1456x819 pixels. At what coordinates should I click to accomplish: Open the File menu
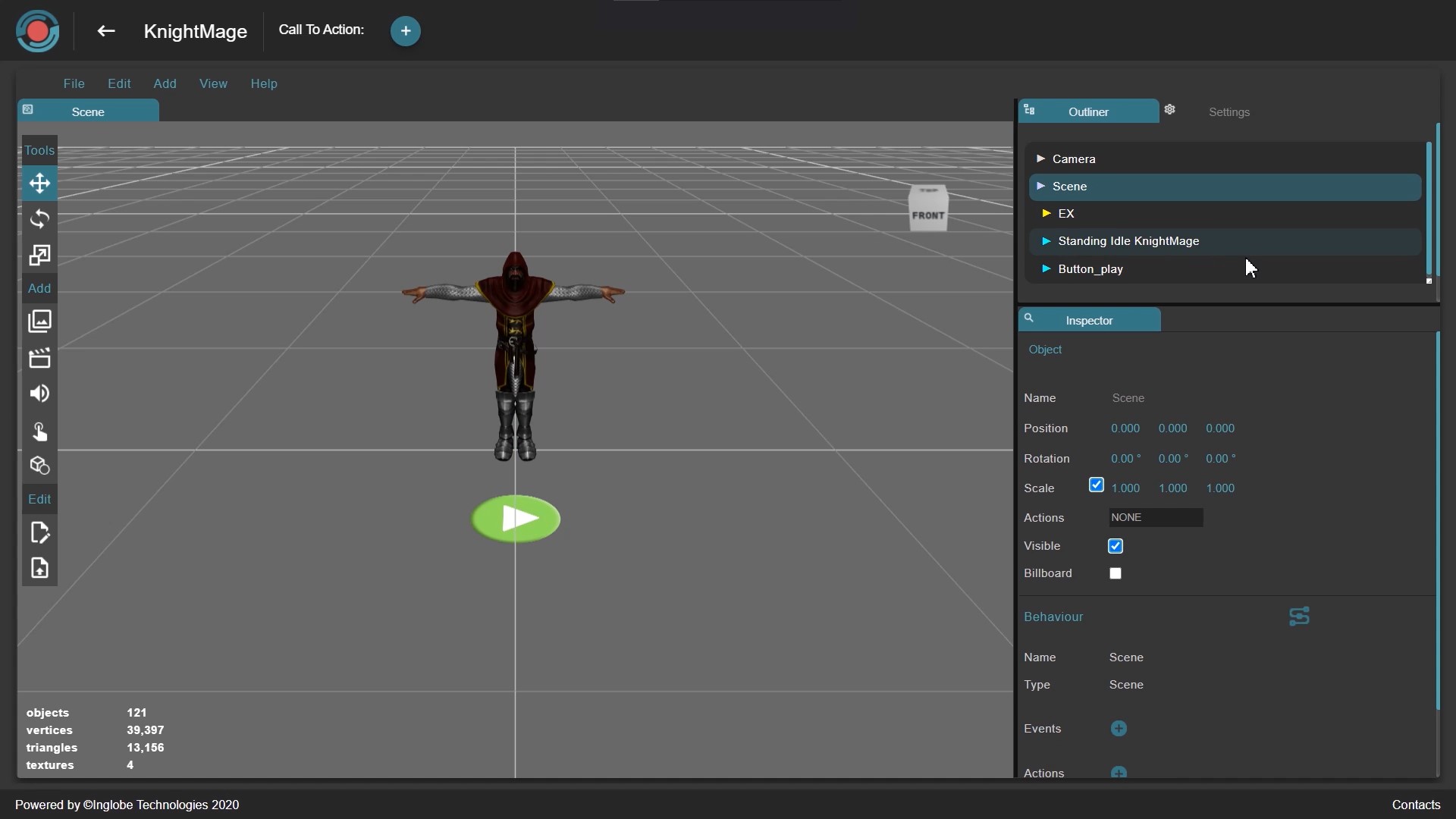[74, 83]
